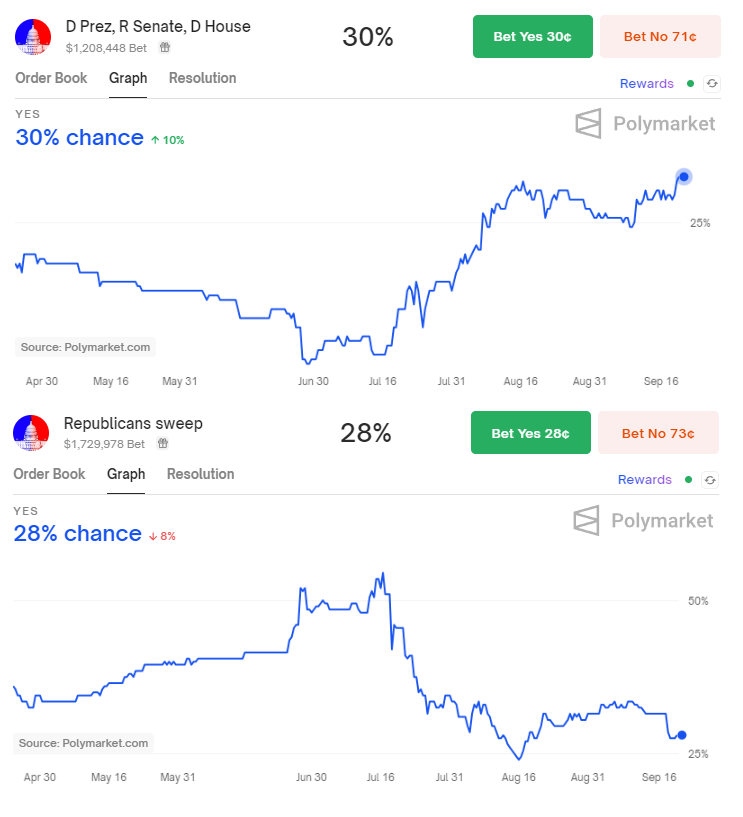Click the Capitol icon for D Prez market
Viewport: 743px width, 817px height.
tap(33, 36)
